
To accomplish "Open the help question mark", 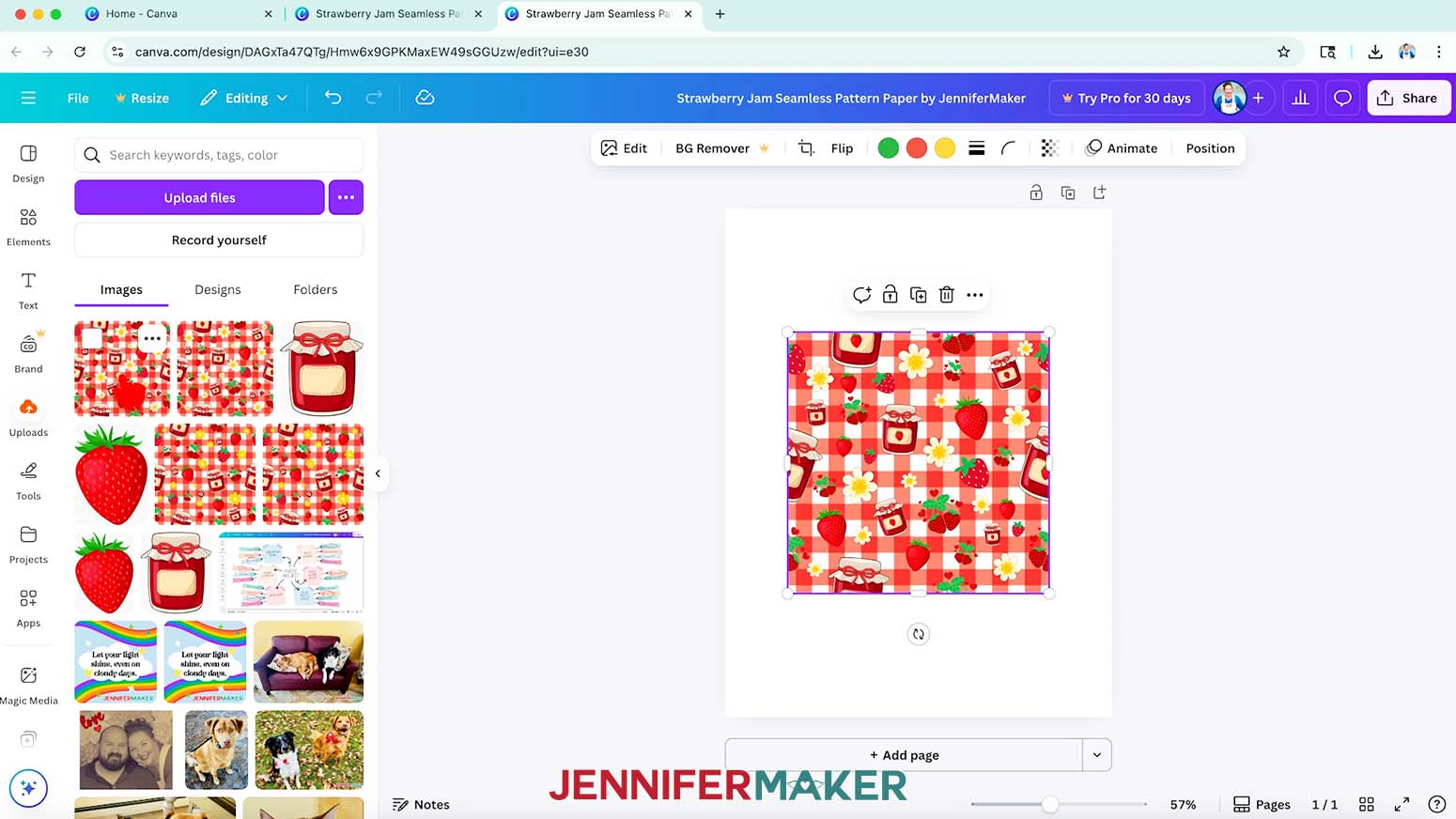I will (1436, 804).
